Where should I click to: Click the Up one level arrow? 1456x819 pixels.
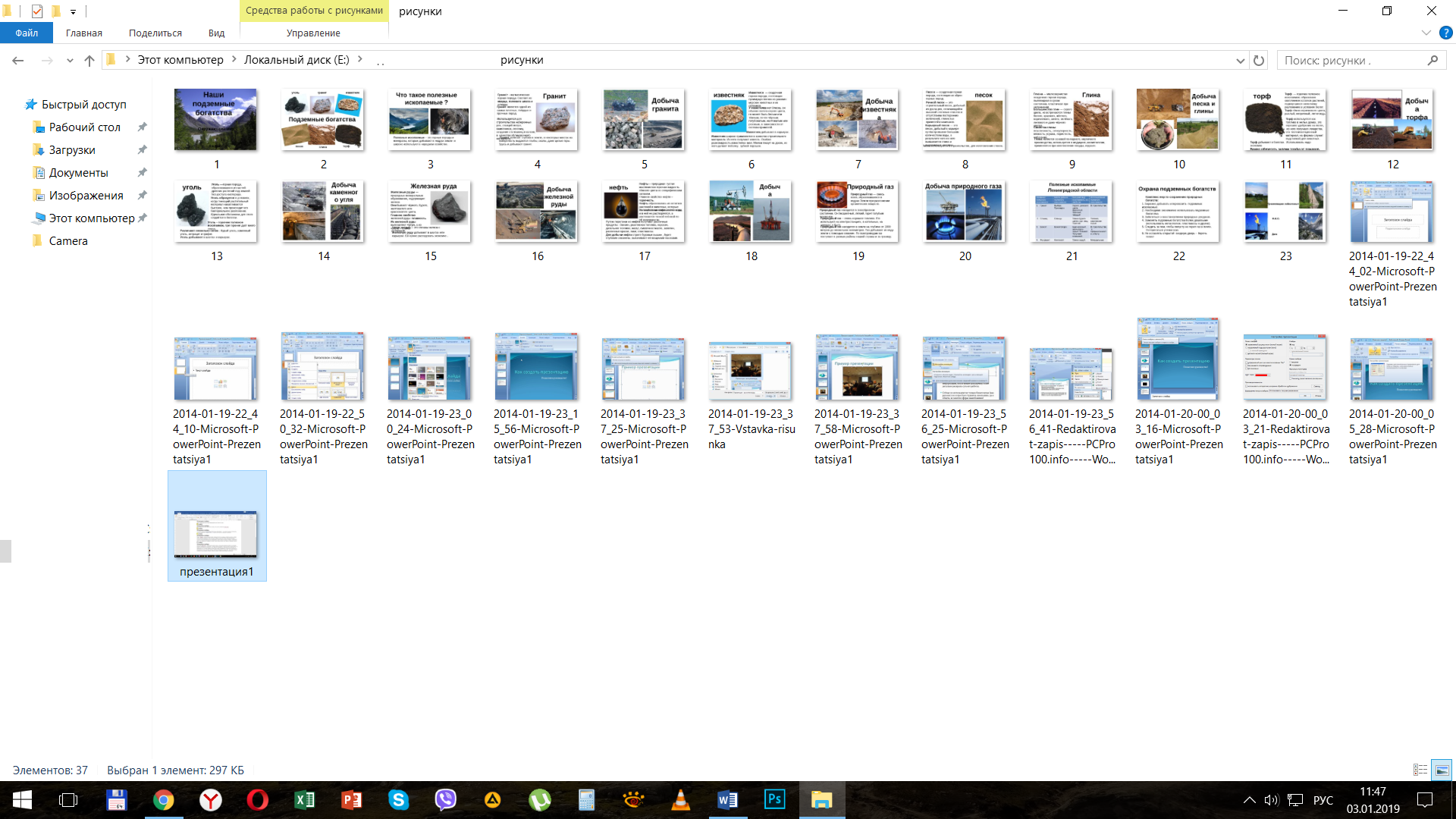point(89,61)
